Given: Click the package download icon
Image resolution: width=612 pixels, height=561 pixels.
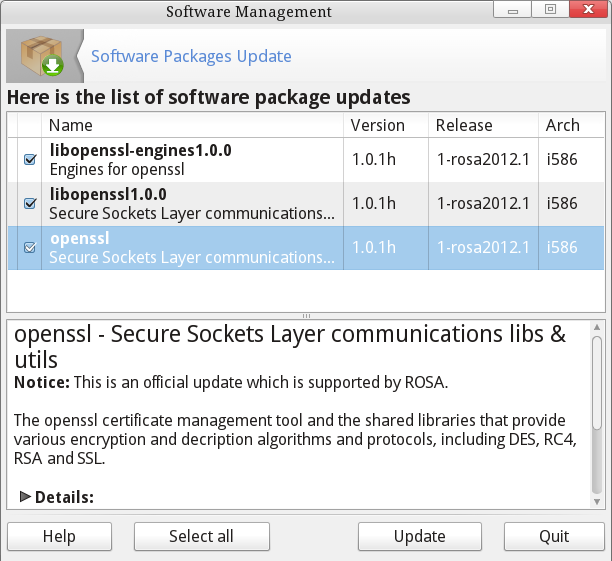Looking at the screenshot, I should click(44, 56).
